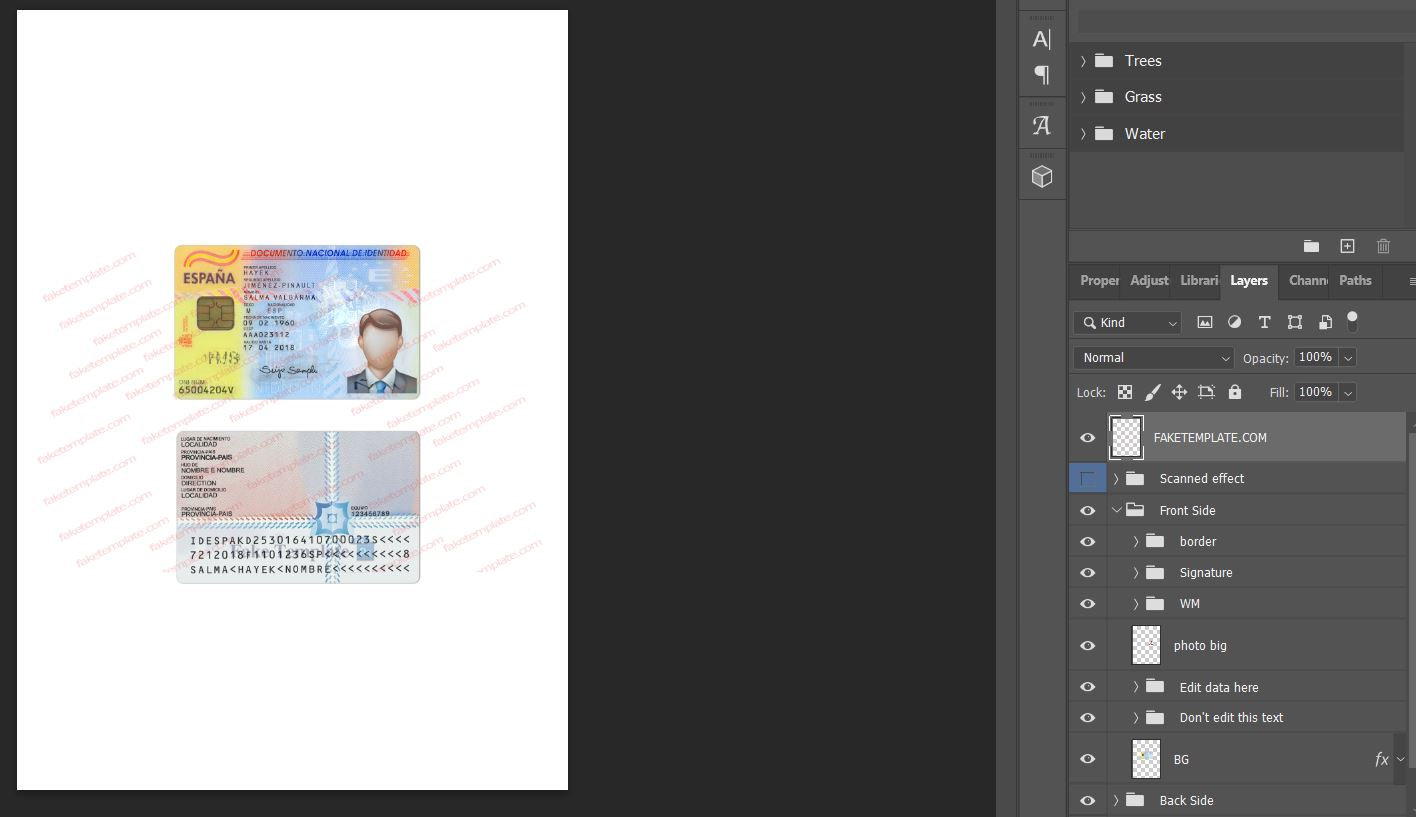Image resolution: width=1416 pixels, height=817 pixels.
Task: Click the Water group folder icon
Action: (1104, 133)
